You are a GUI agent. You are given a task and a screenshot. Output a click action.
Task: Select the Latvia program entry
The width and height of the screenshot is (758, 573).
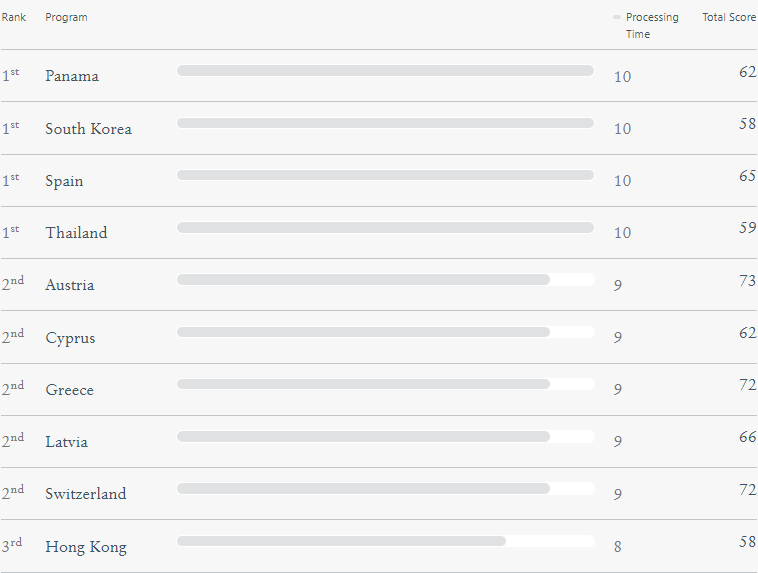pos(67,442)
